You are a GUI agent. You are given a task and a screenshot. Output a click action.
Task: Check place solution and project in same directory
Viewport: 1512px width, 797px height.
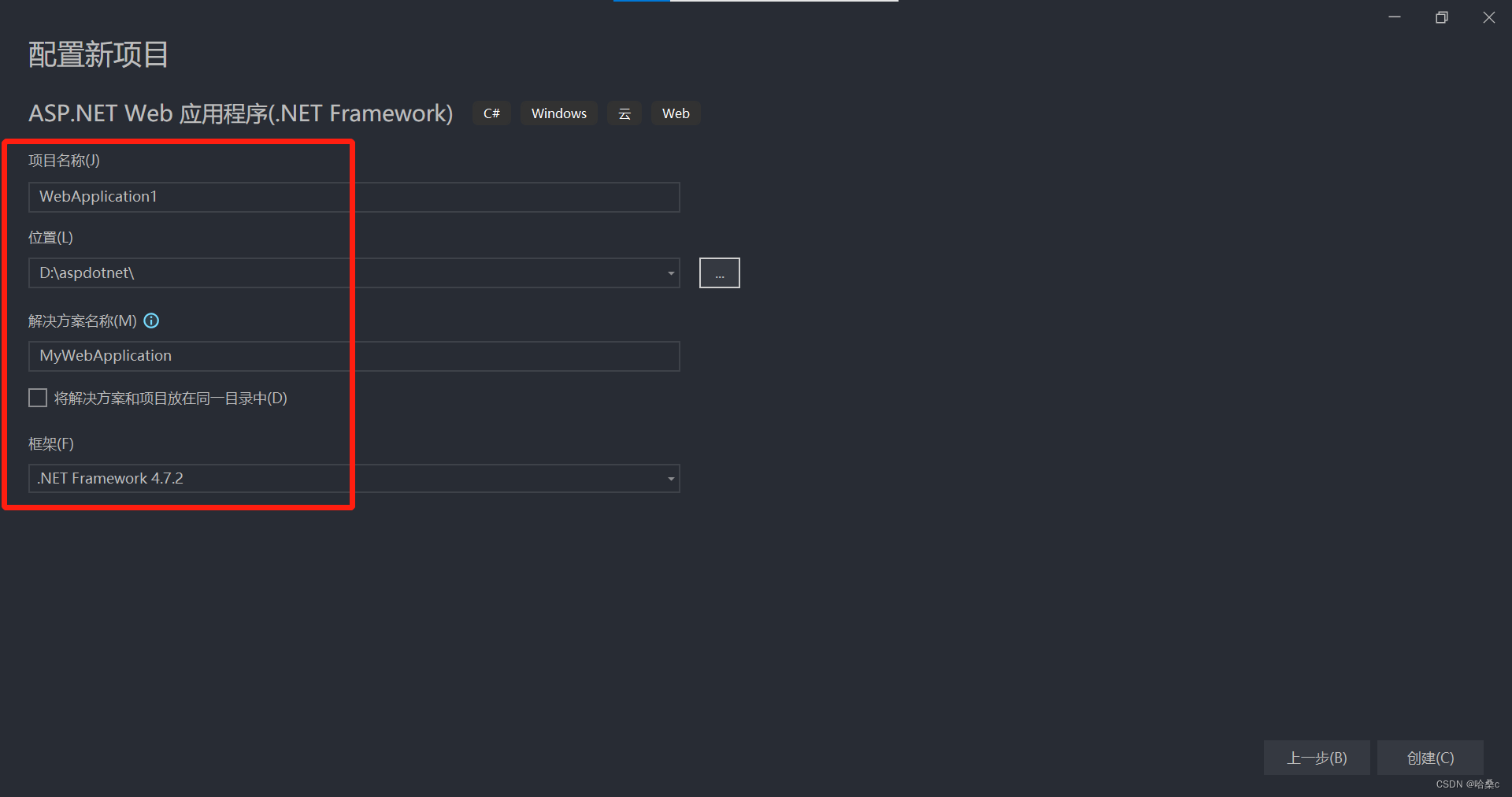point(38,398)
